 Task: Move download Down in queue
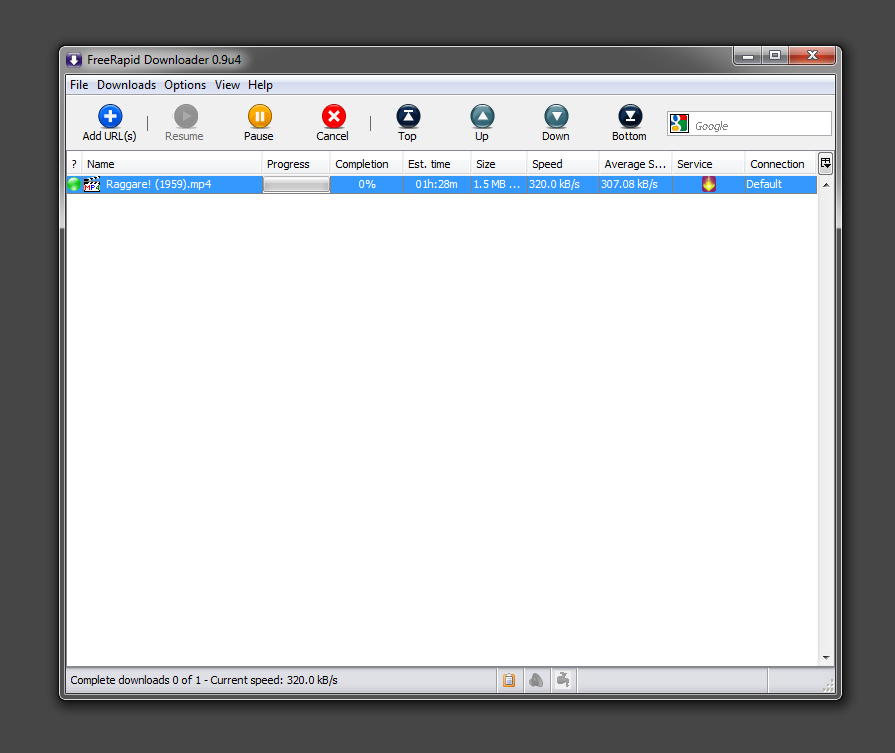[556, 123]
